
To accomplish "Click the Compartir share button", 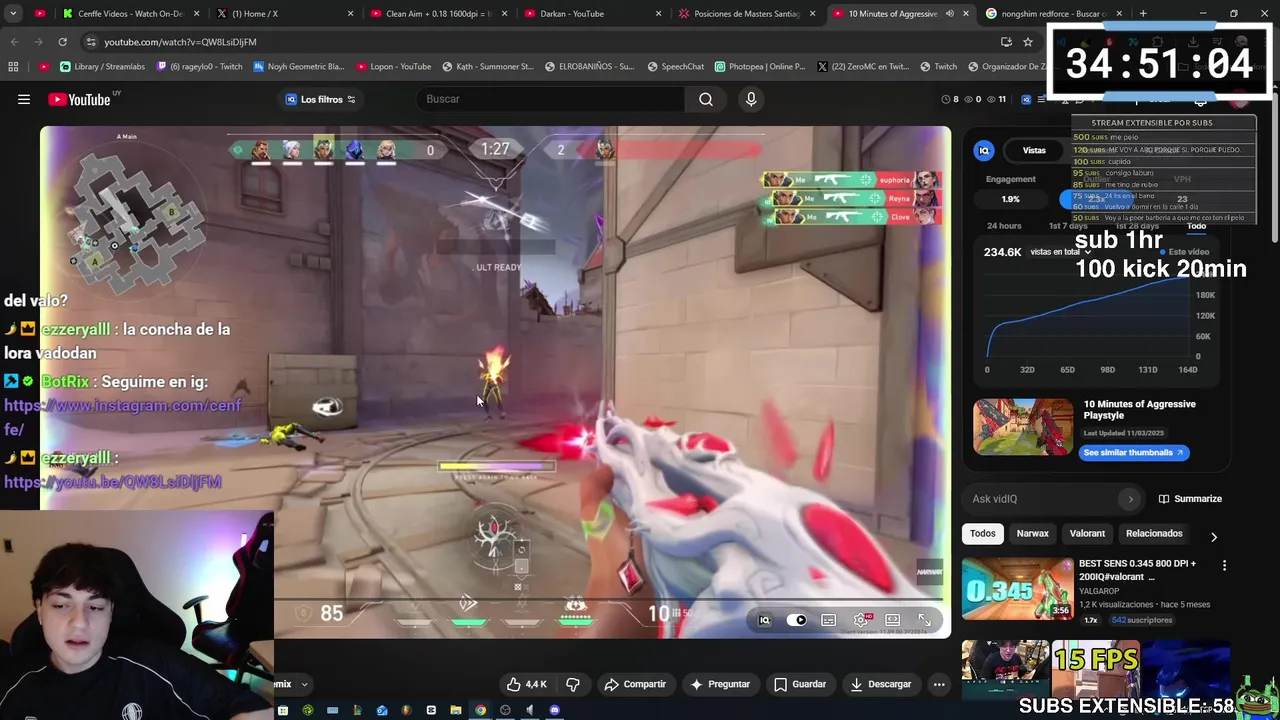I will 635,684.
